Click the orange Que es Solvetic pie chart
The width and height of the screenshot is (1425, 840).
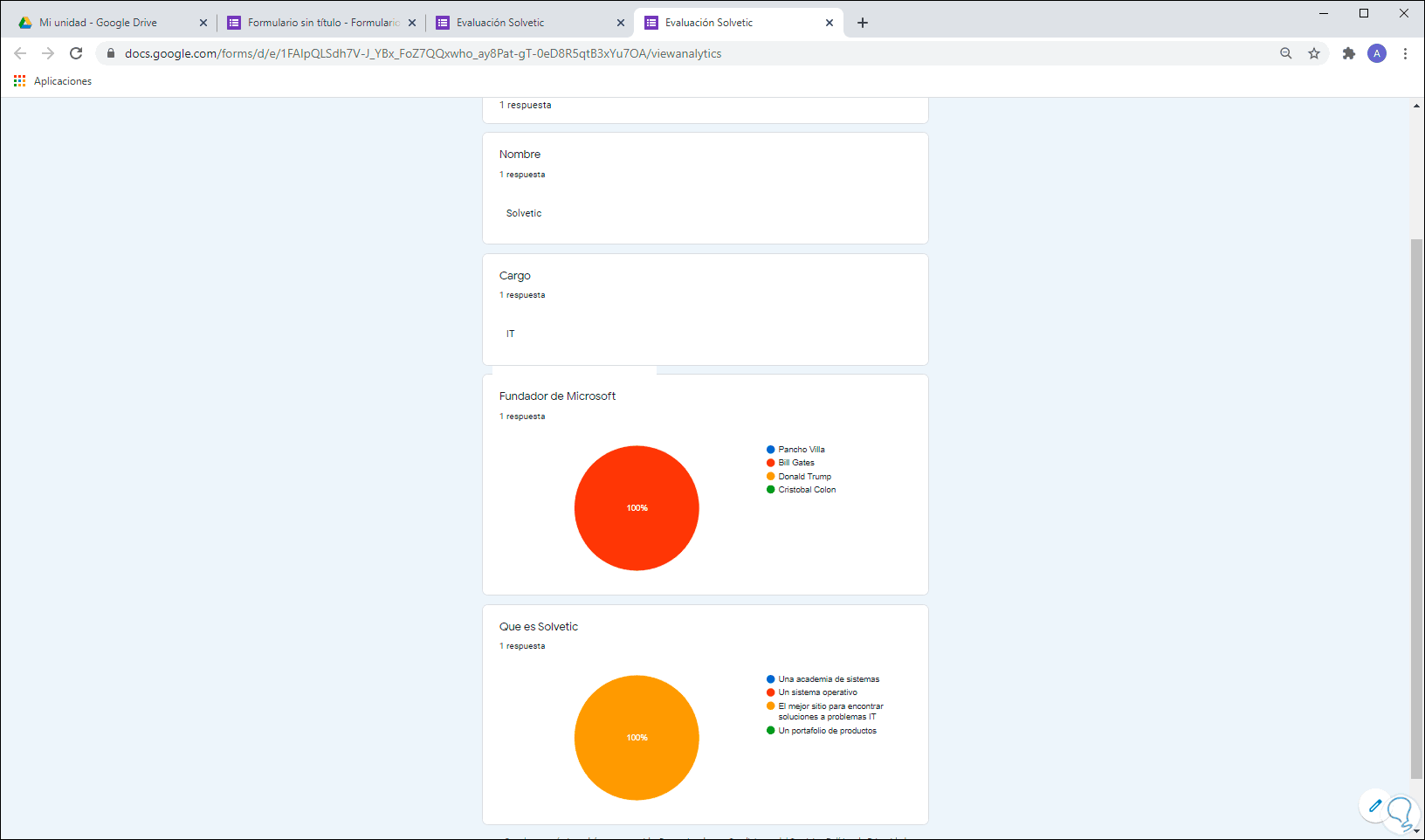(x=637, y=738)
